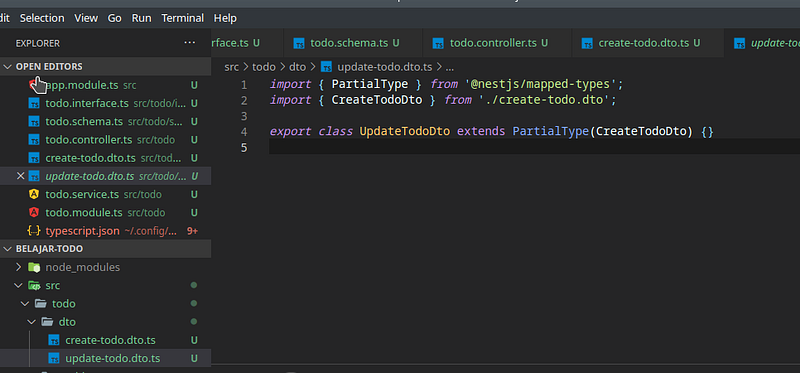Click the PartialType(CreateTodoDto) call on line 4
This screenshot has width=800, height=373.
(x=603, y=132)
